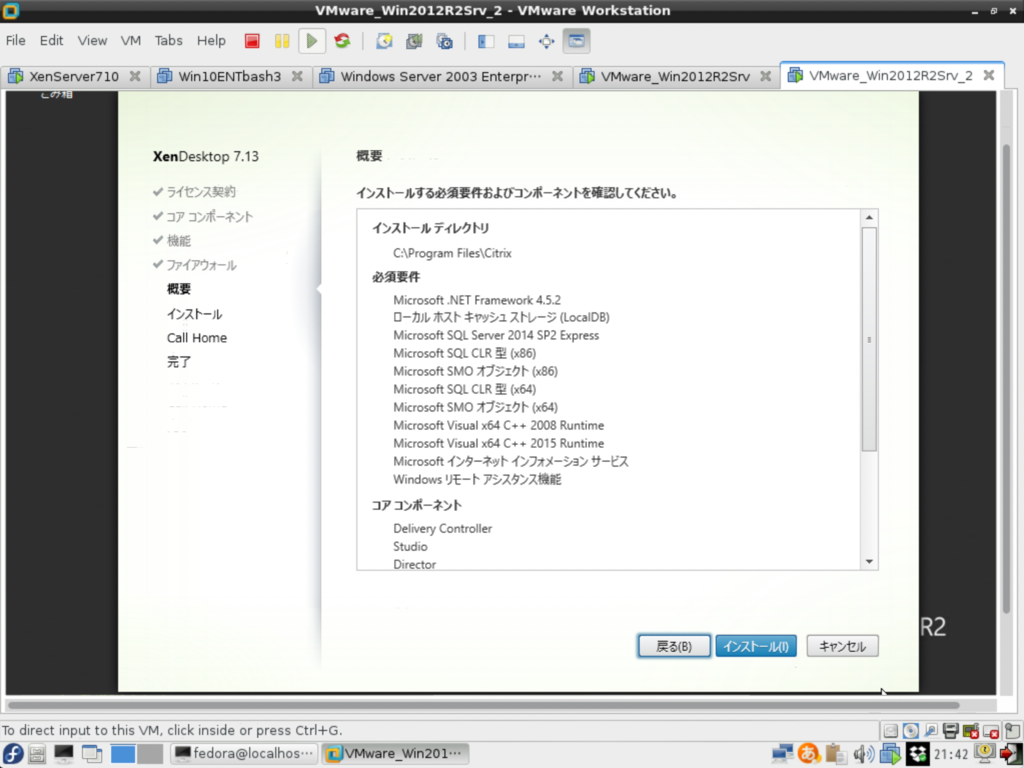Open the View menu

point(92,40)
